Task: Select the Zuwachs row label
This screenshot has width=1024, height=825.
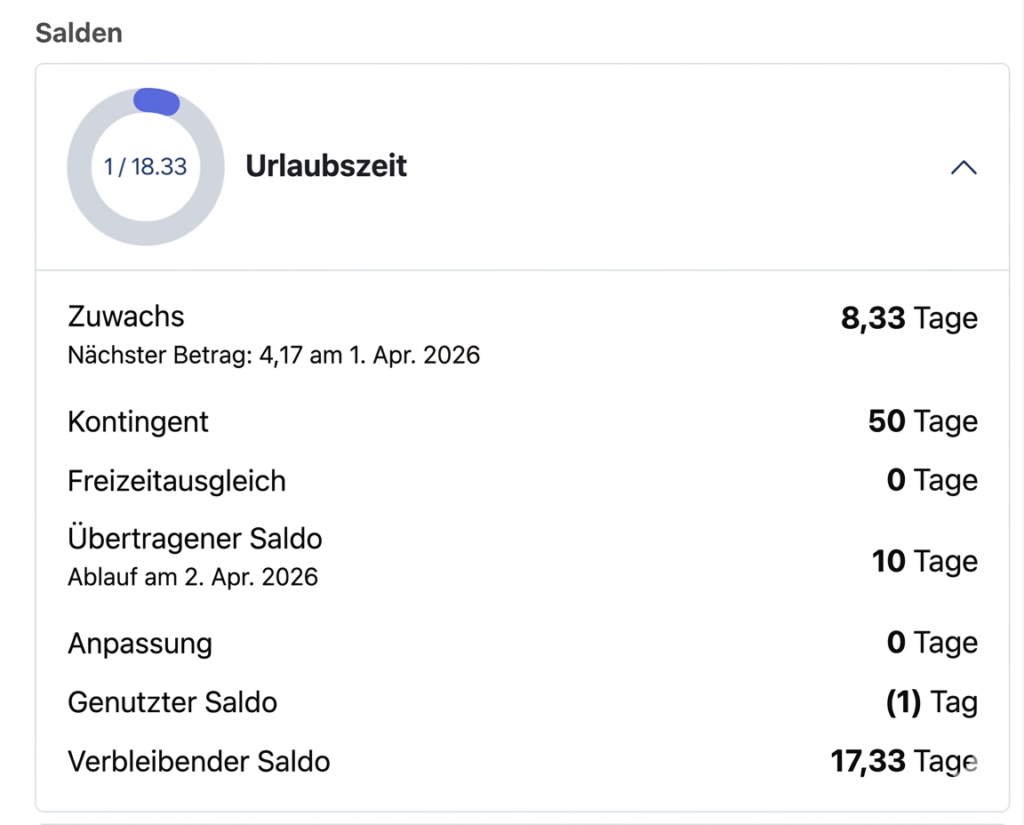Action: click(126, 317)
